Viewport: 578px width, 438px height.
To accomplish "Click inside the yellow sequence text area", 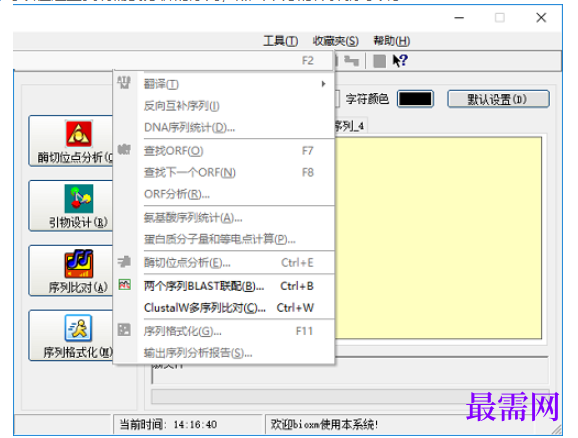I will pos(438,238).
